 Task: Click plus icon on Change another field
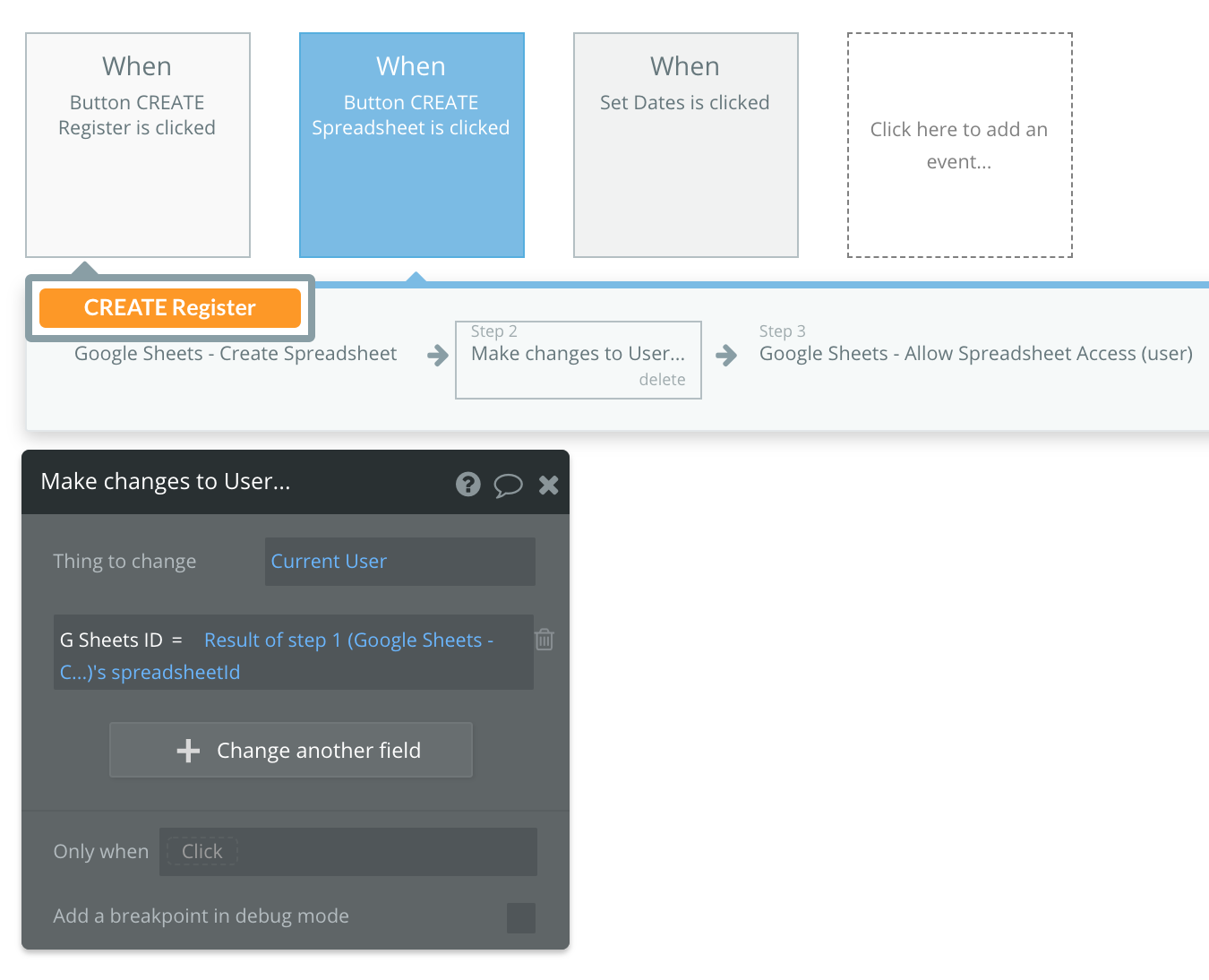click(x=188, y=751)
